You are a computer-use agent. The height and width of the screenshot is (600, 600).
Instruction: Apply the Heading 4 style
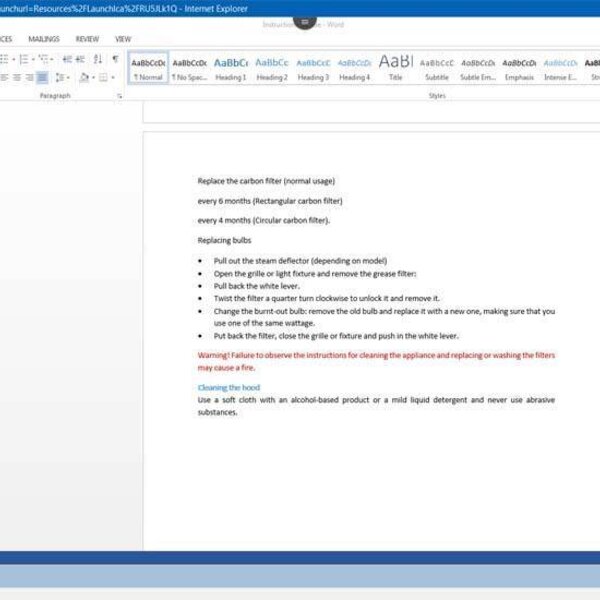[354, 68]
